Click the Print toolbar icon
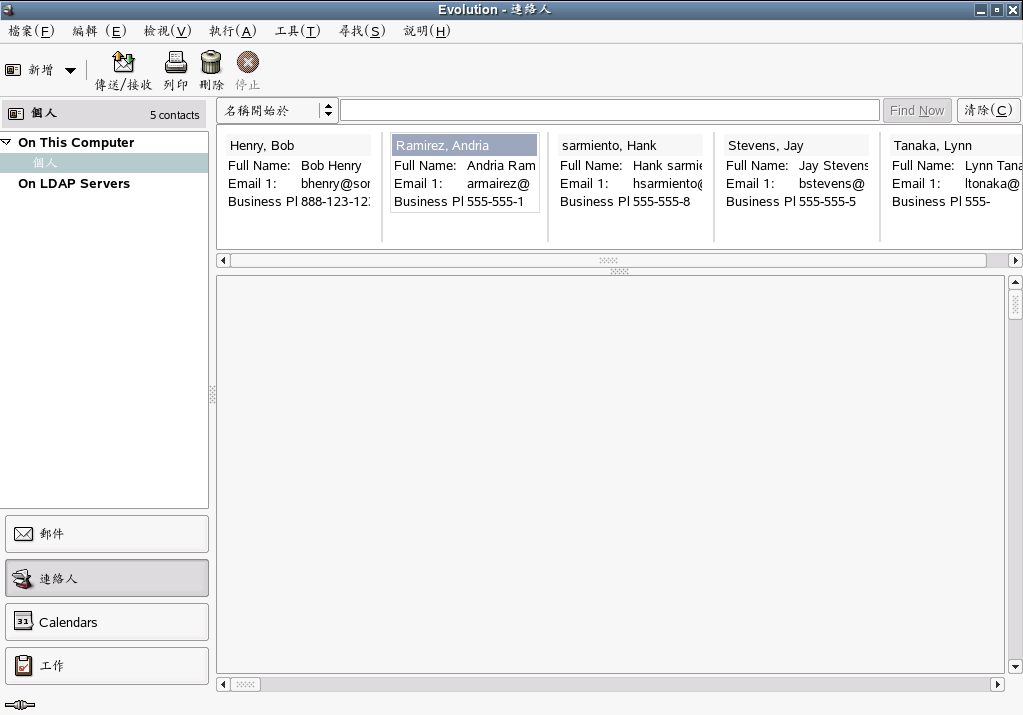This screenshot has width=1023, height=715. (x=176, y=63)
